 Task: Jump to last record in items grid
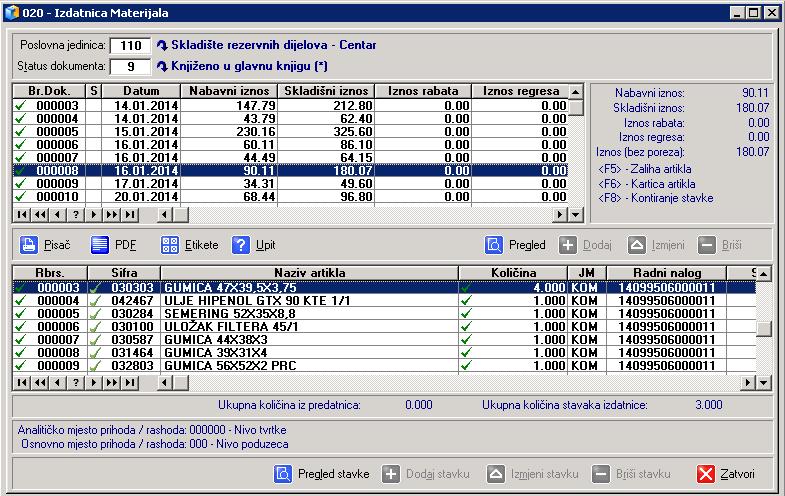click(x=130, y=383)
